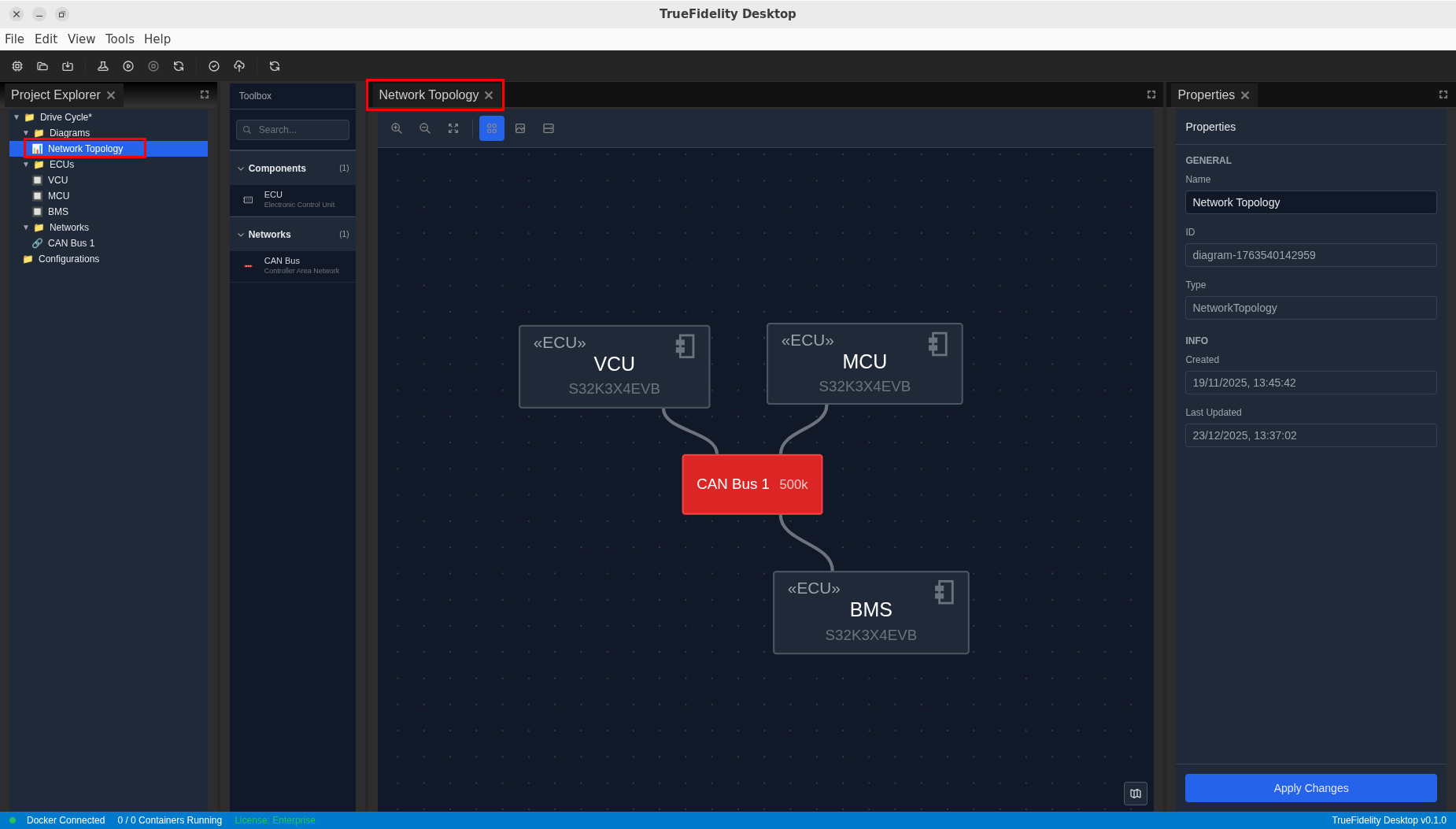Viewport: 1456px width, 829px height.
Task: Click the '0 / 0 Containers Running' status
Action: 170,820
